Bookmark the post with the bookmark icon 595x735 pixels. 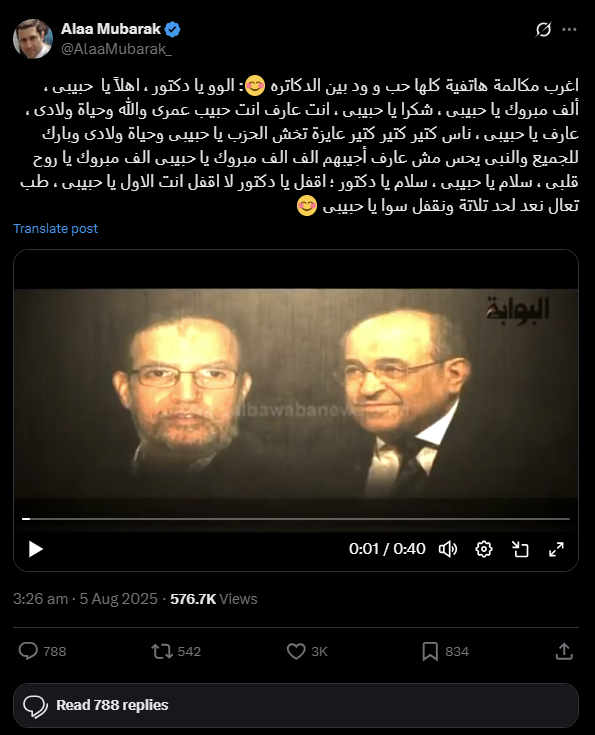coord(430,651)
